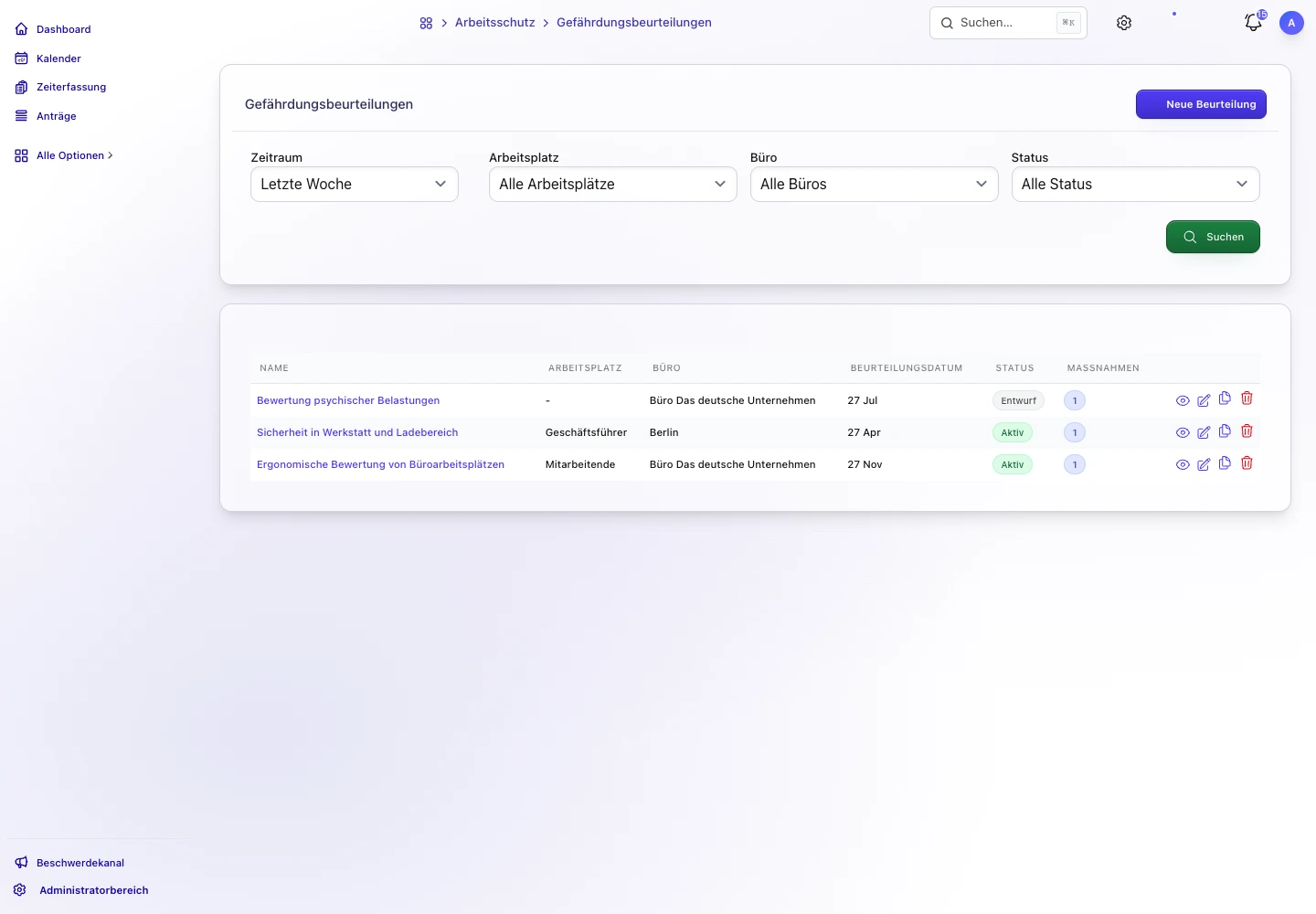Click the STATUS column header

point(1014,368)
